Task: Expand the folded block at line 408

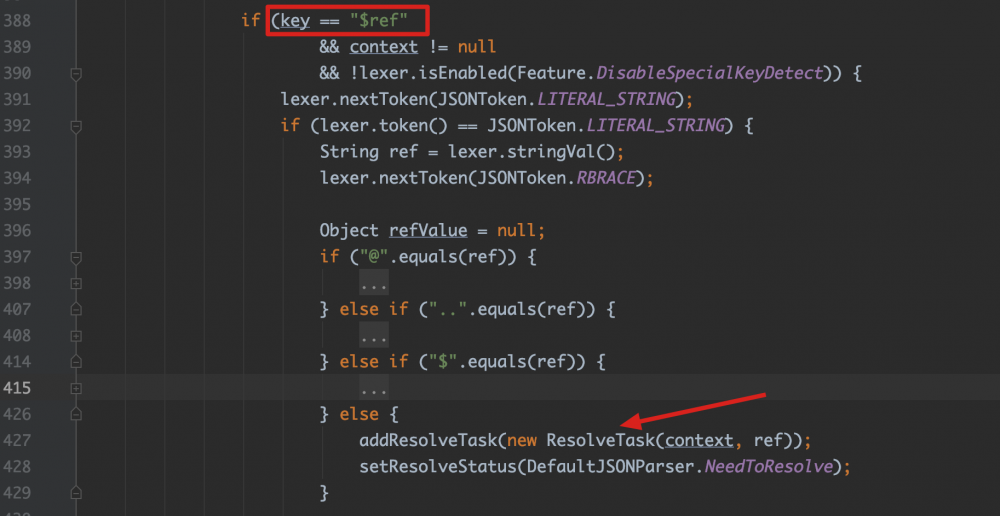Action: [76, 335]
